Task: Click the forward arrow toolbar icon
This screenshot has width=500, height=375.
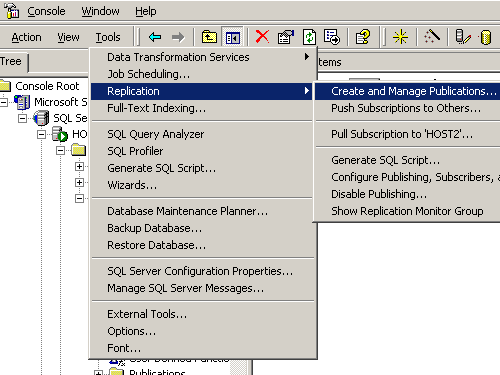Action: 178,37
